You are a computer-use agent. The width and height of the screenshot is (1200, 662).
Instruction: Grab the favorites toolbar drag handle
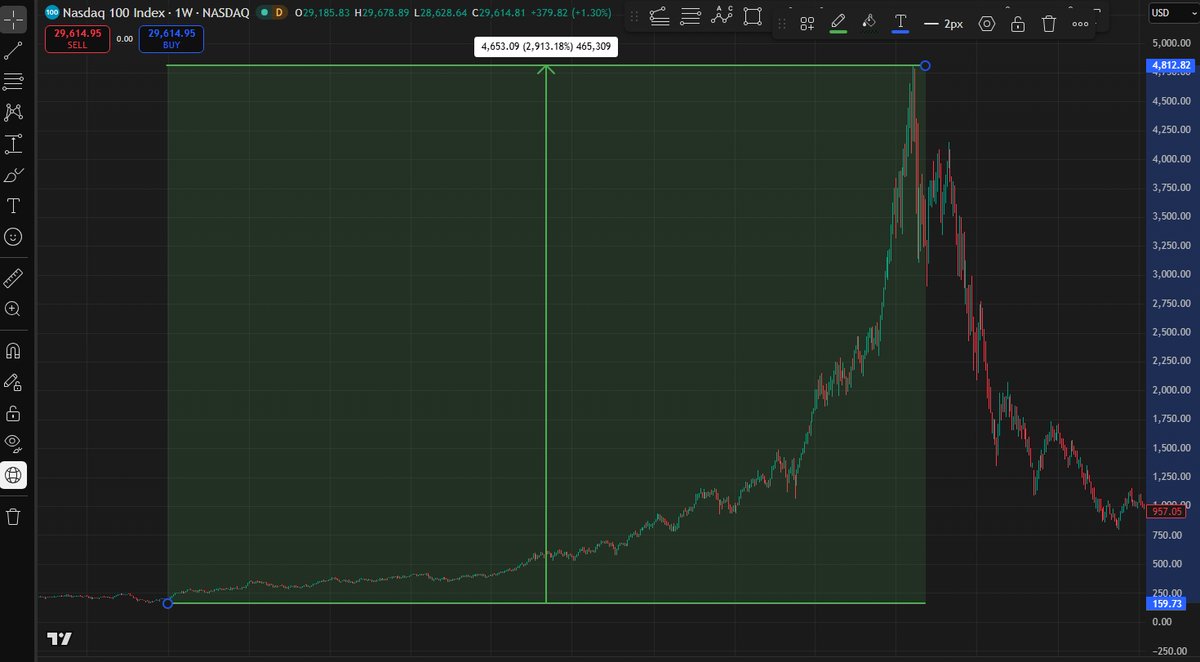point(633,16)
